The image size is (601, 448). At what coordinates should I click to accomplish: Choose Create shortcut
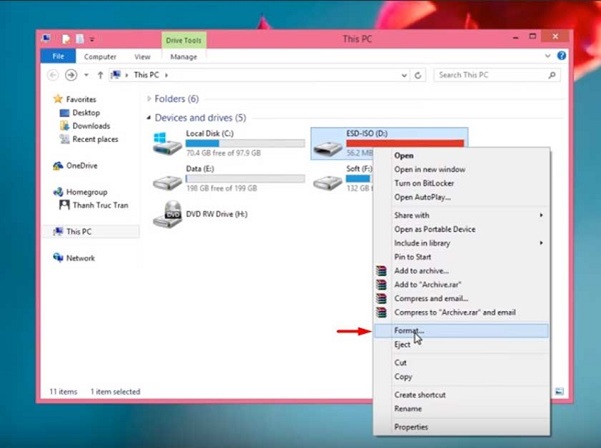461,394
